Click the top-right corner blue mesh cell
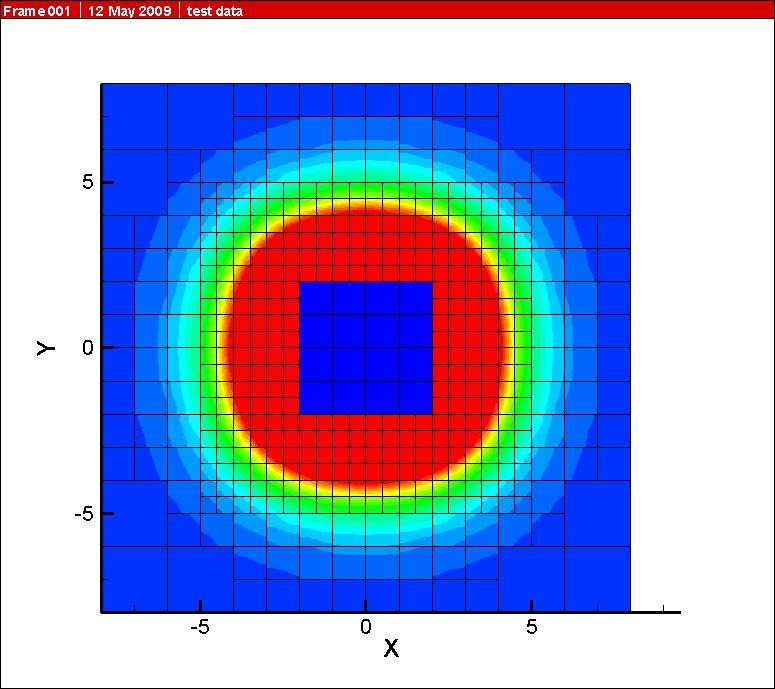Screen dimensions: 775x689 click(x=597, y=116)
